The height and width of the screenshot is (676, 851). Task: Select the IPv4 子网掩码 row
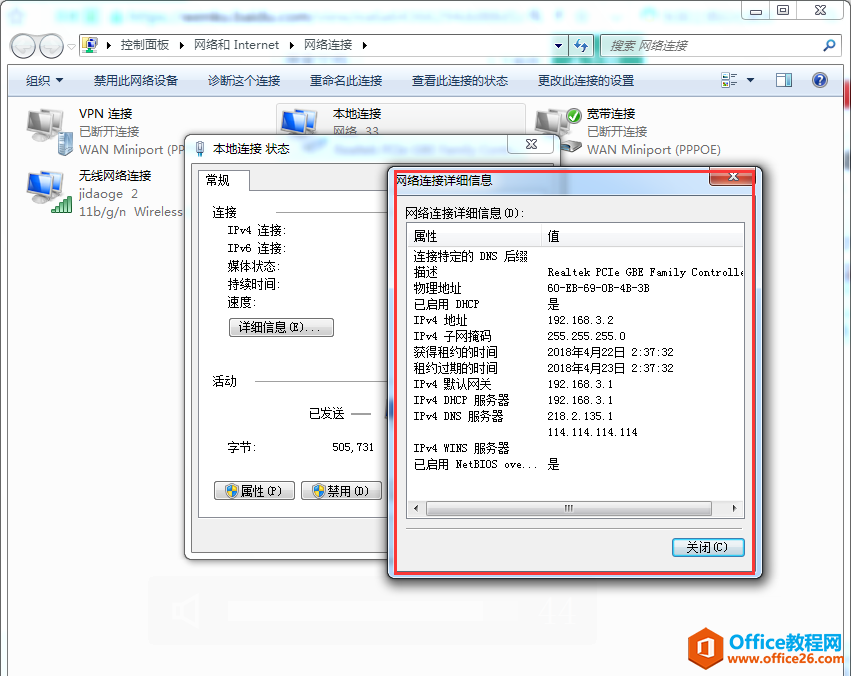(575, 336)
